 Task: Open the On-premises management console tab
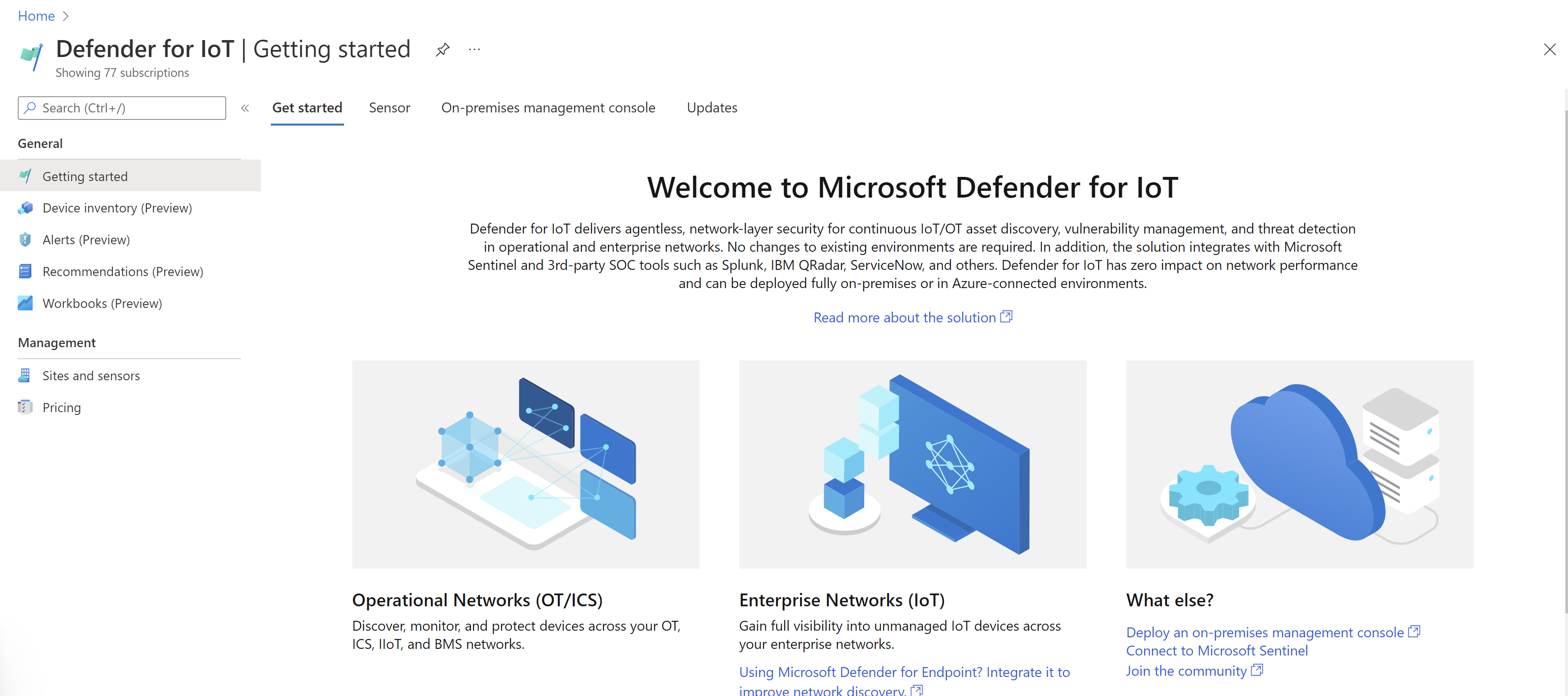coord(548,108)
